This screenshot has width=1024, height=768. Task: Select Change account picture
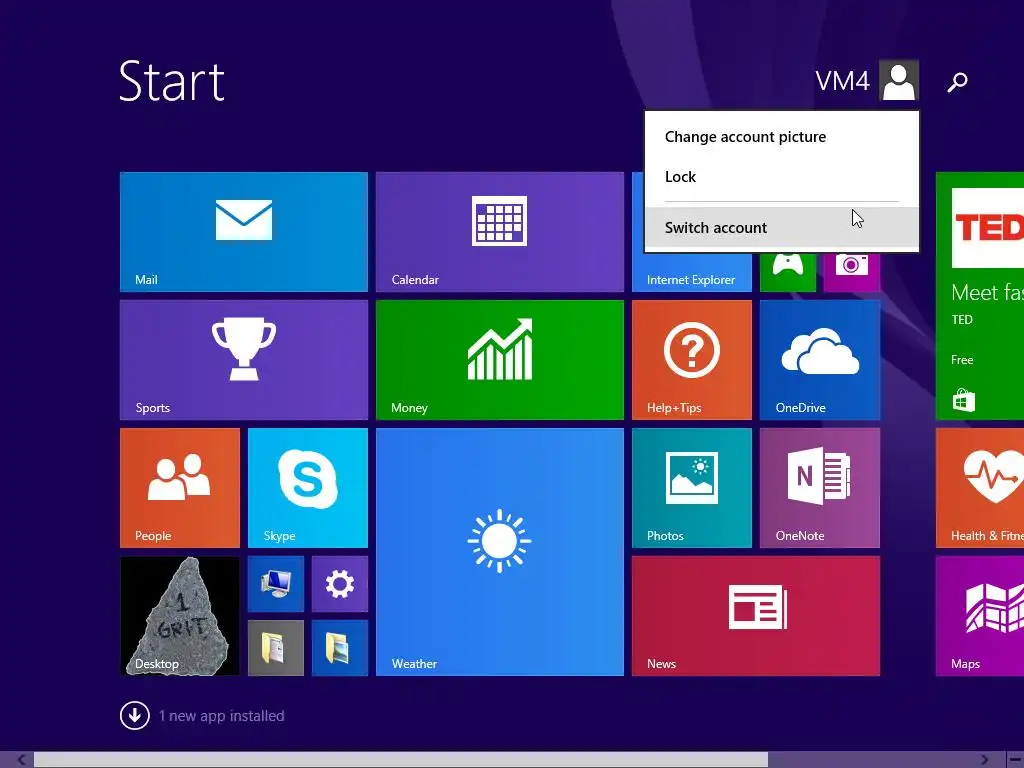[x=745, y=136]
